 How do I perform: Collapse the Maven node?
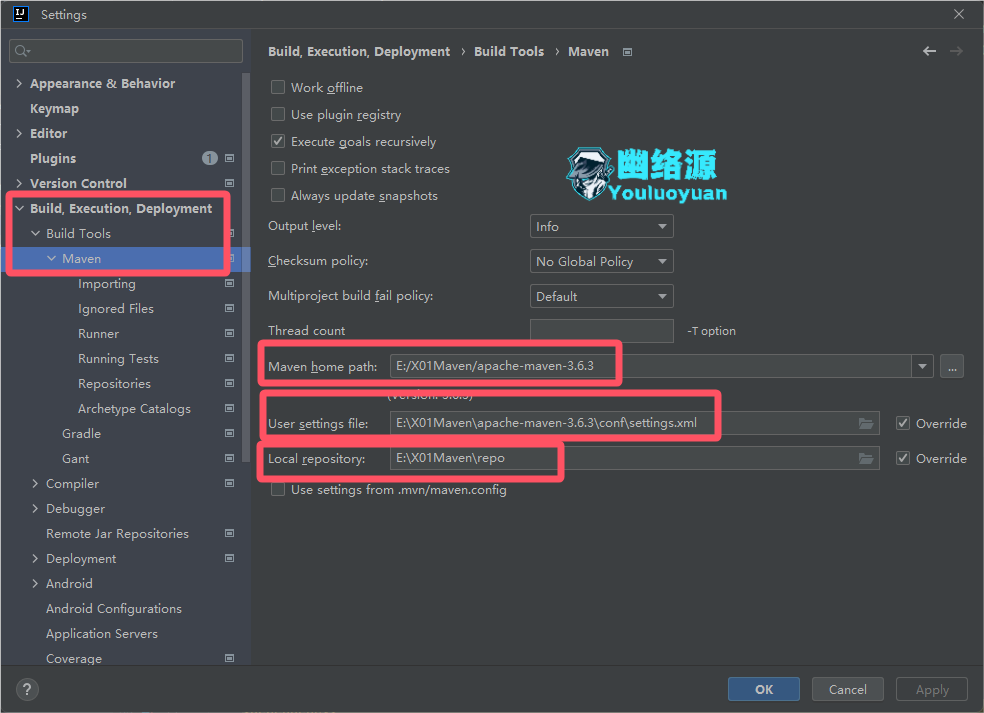pos(51,259)
